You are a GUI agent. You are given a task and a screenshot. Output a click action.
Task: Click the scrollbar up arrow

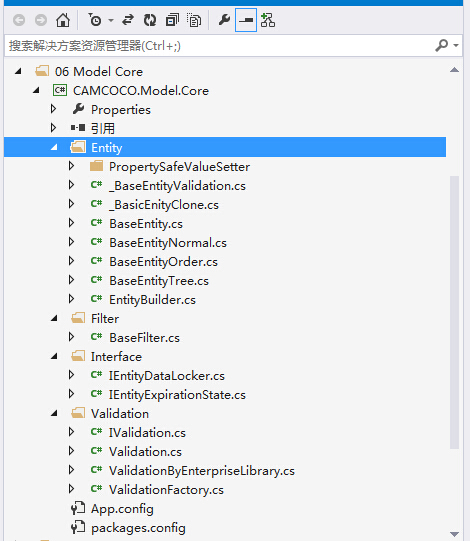454,70
